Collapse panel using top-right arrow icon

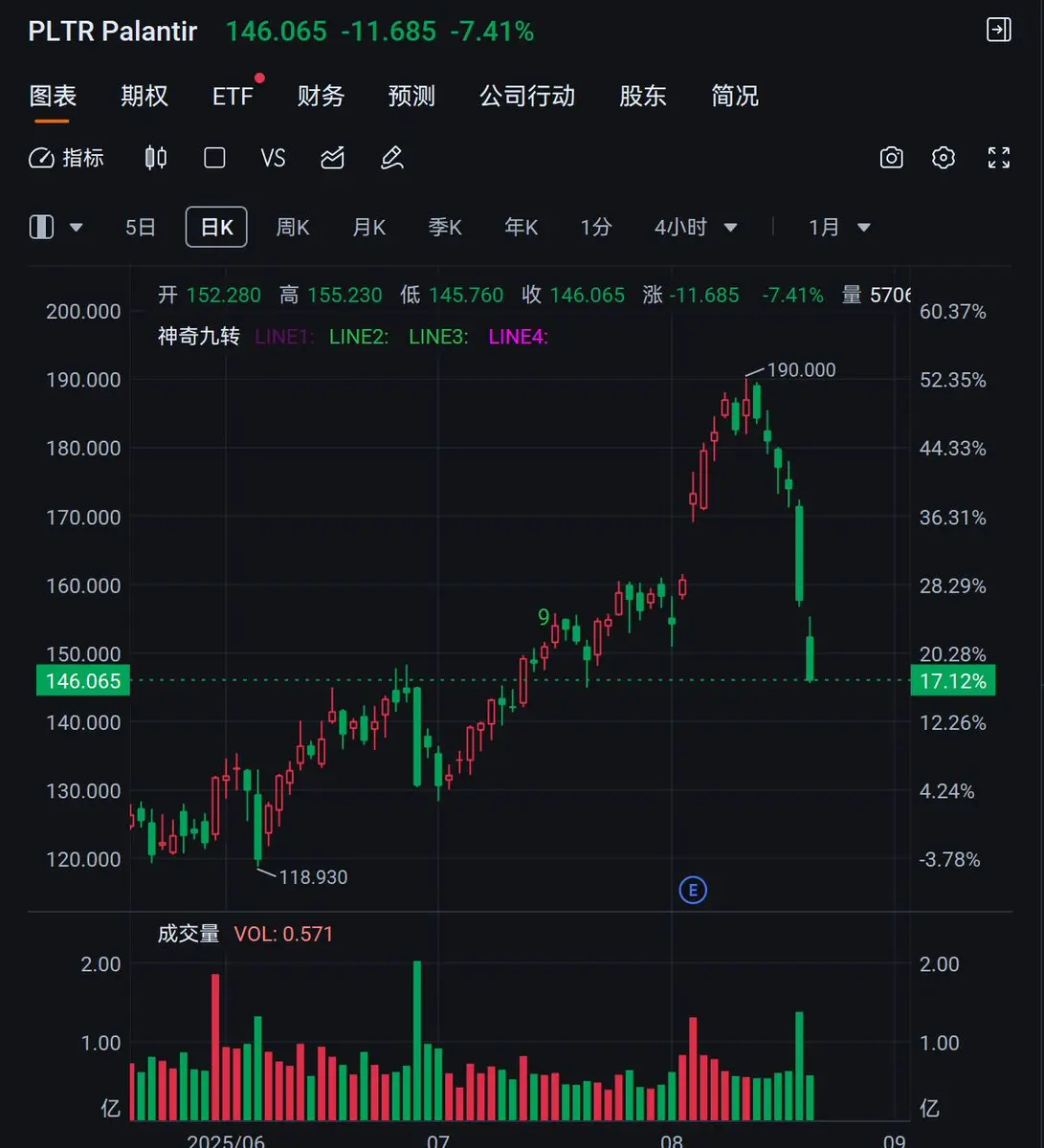tap(998, 30)
